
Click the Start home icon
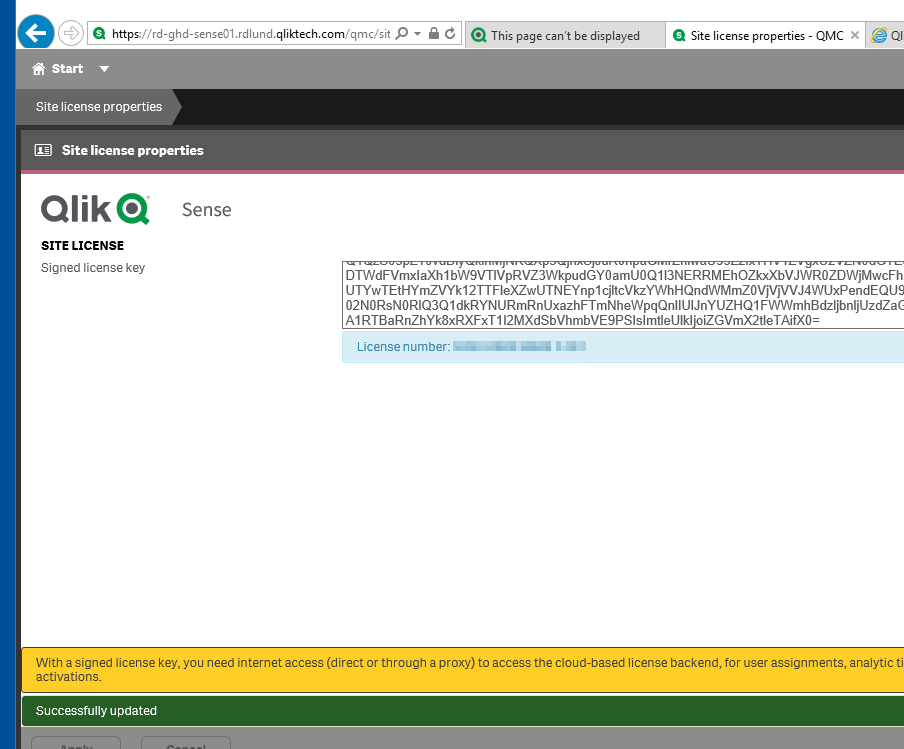coord(37,68)
